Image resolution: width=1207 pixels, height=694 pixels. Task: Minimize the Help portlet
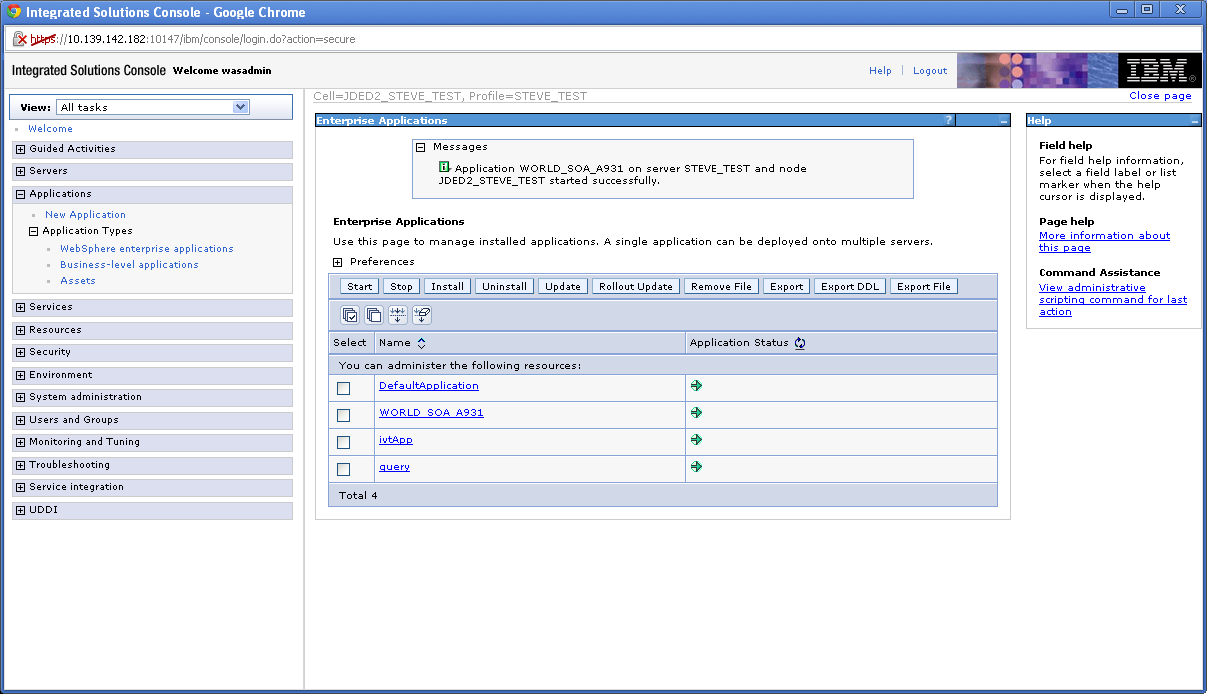pos(1195,120)
